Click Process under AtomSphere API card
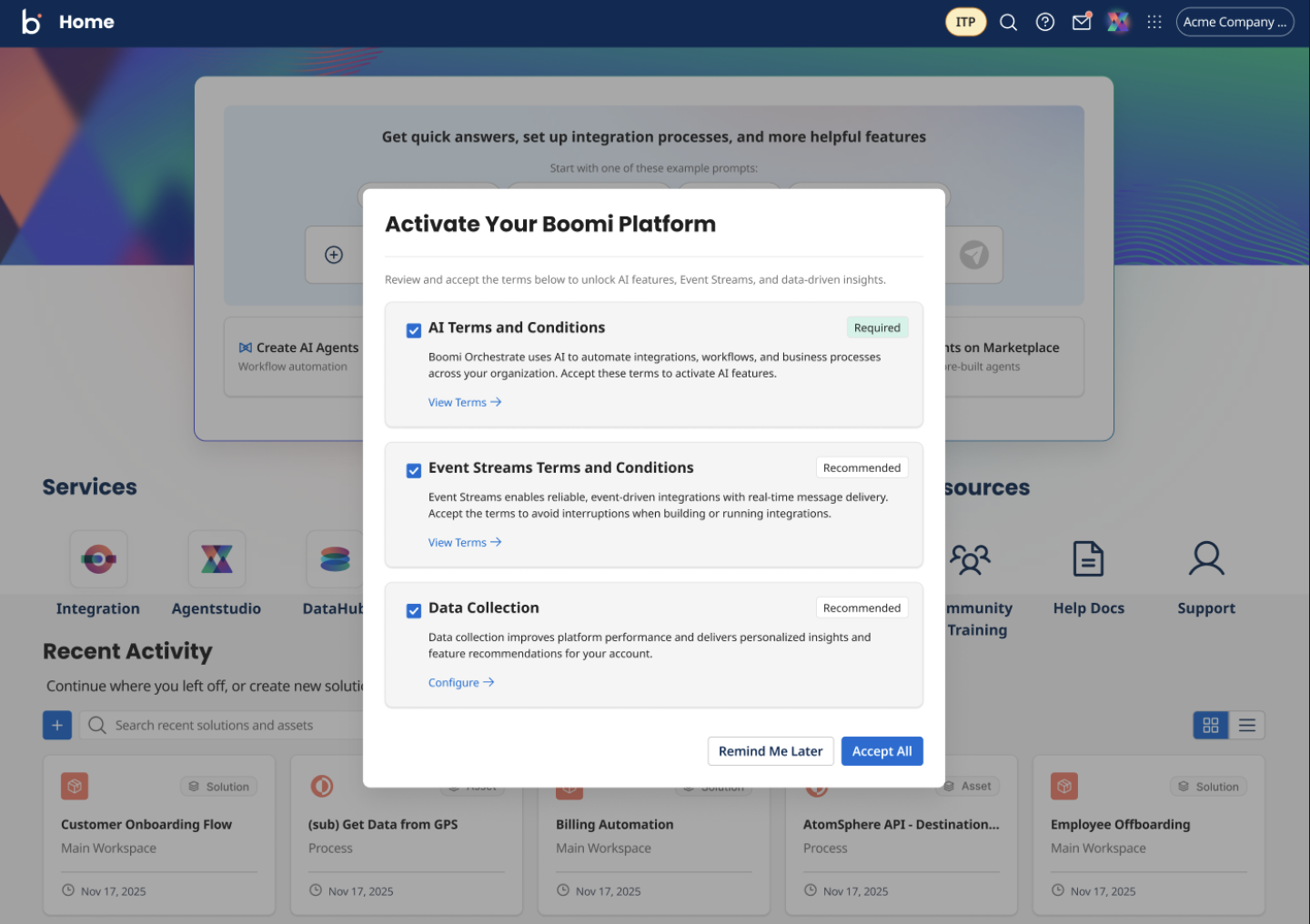 (825, 848)
